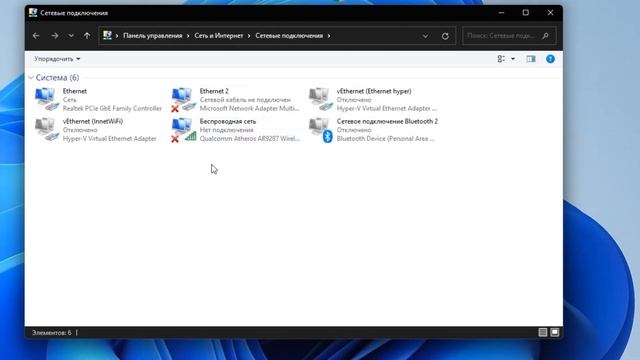Click Realtek PCIe GbE Family Controller text
The width and height of the screenshot is (640, 360).
(112, 108)
